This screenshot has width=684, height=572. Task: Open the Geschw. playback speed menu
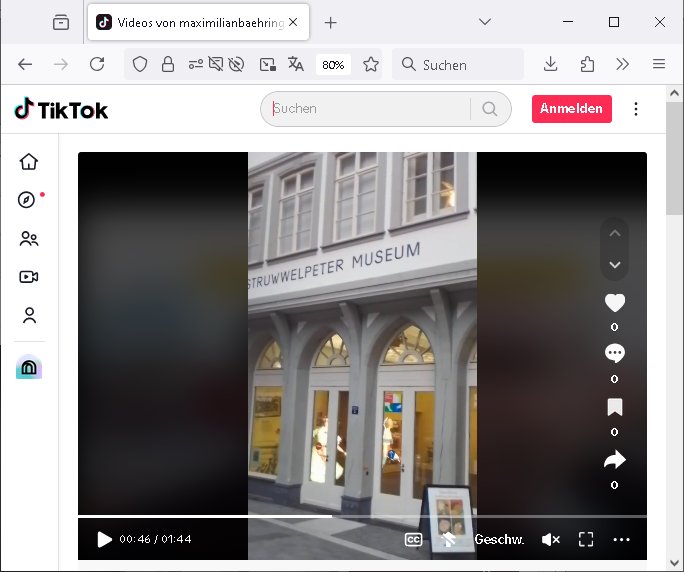coord(499,540)
